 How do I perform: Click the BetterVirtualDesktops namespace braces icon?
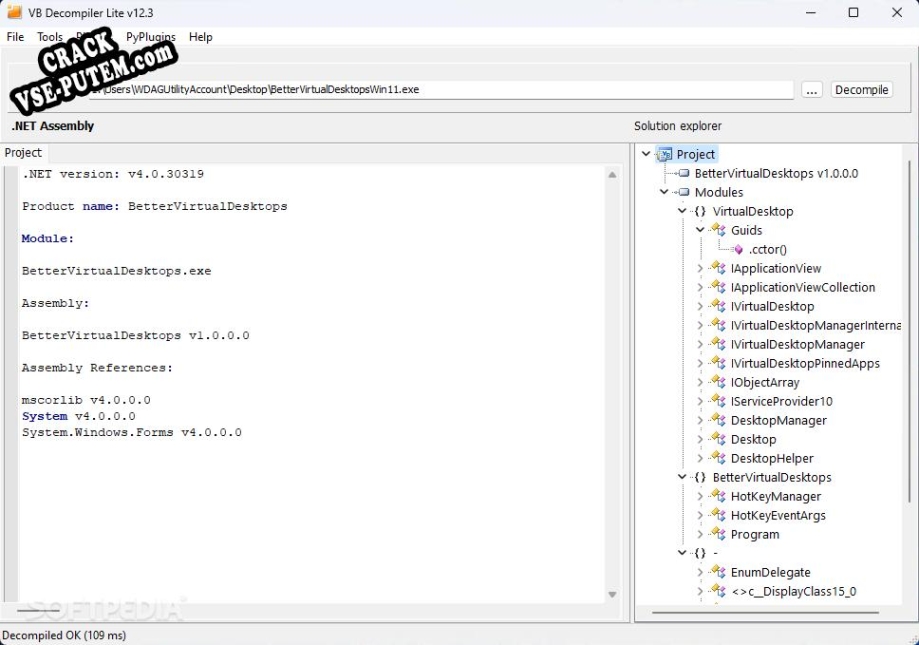pos(700,477)
